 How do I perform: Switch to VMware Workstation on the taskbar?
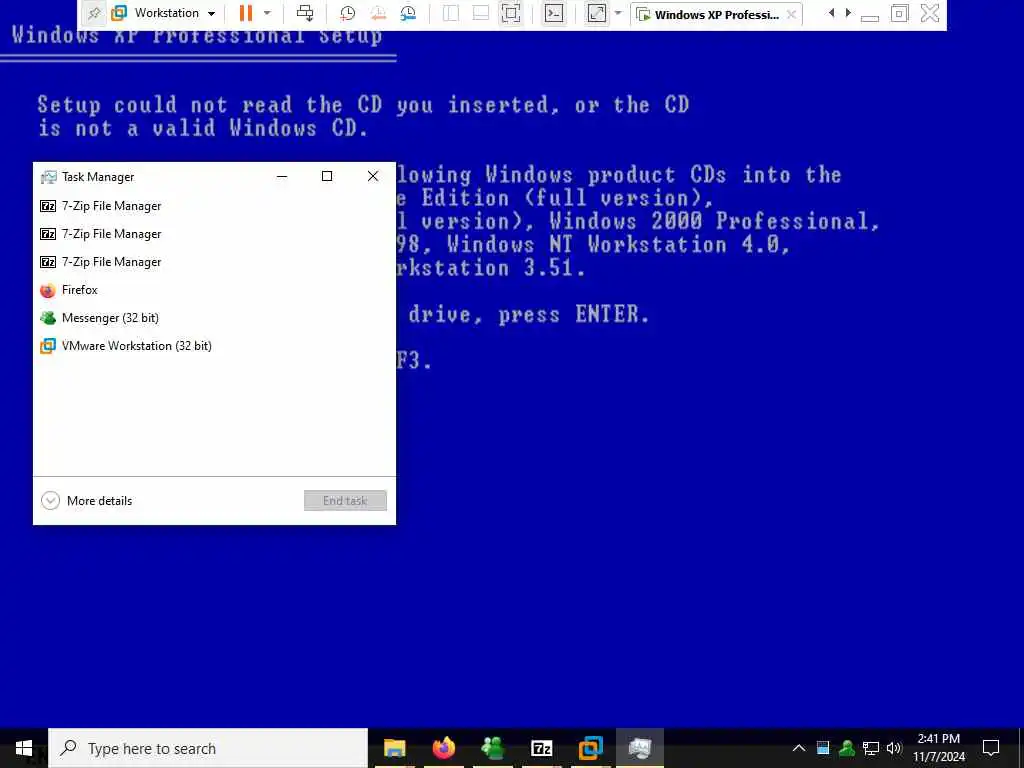[590, 748]
